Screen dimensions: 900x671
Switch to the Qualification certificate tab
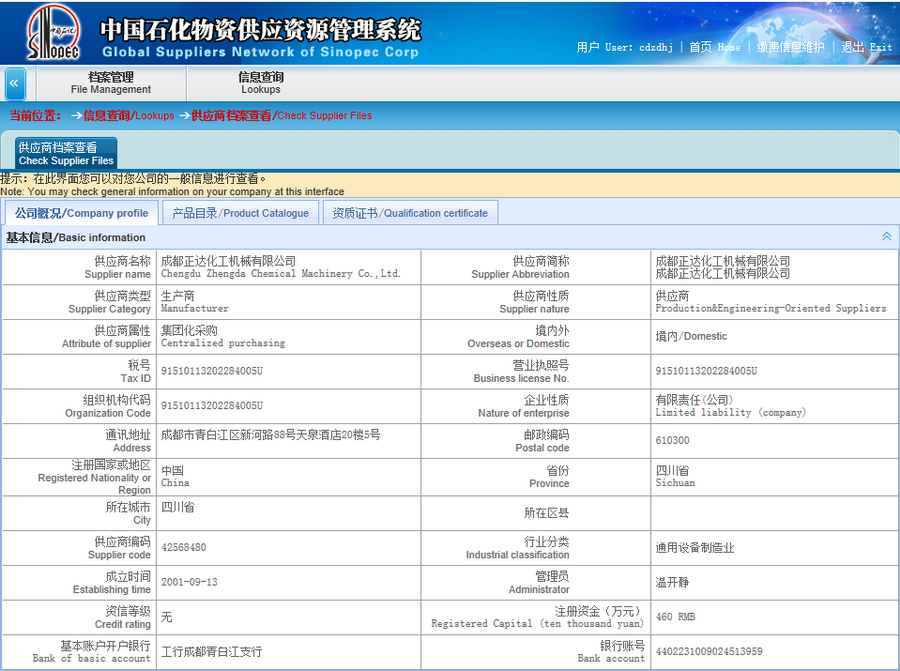coord(410,213)
